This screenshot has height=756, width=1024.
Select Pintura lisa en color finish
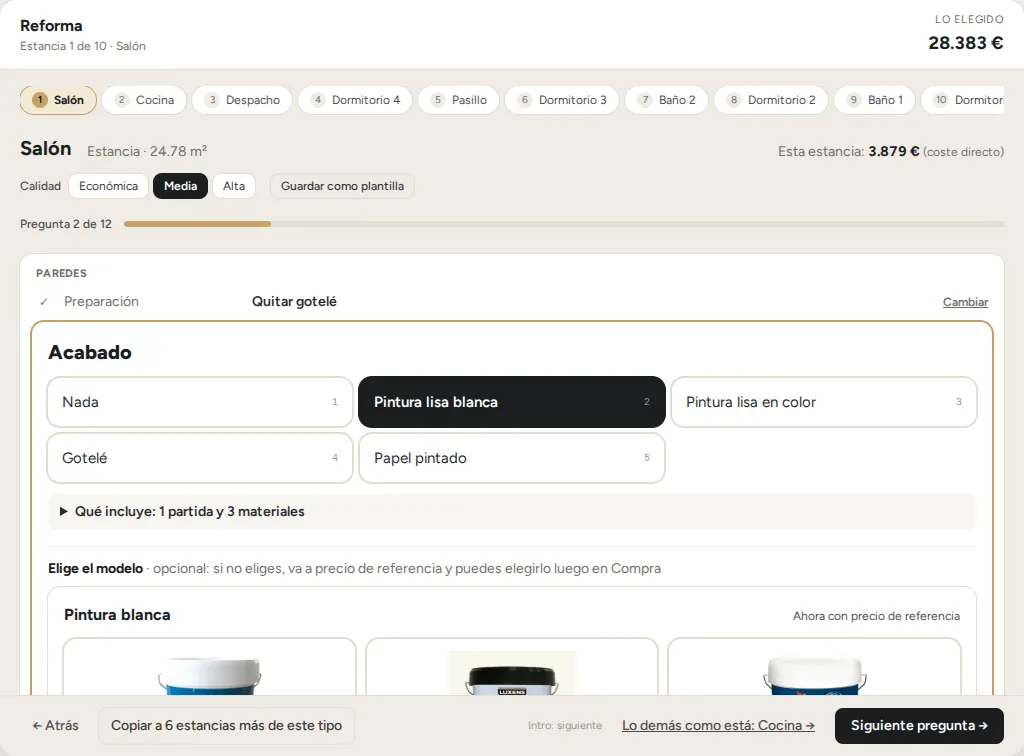pyautogui.click(x=824, y=402)
